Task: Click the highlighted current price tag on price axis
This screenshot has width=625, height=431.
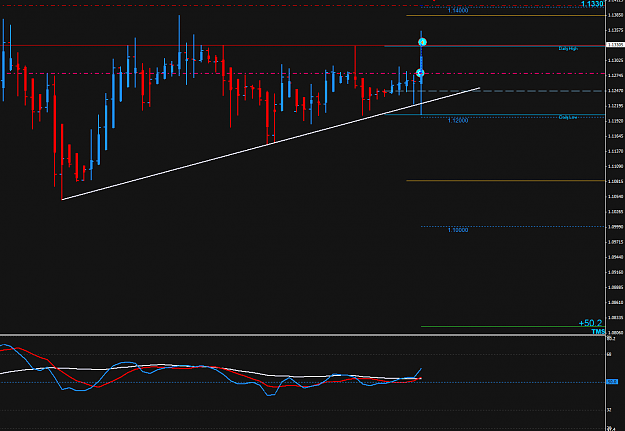Action: point(615,45)
